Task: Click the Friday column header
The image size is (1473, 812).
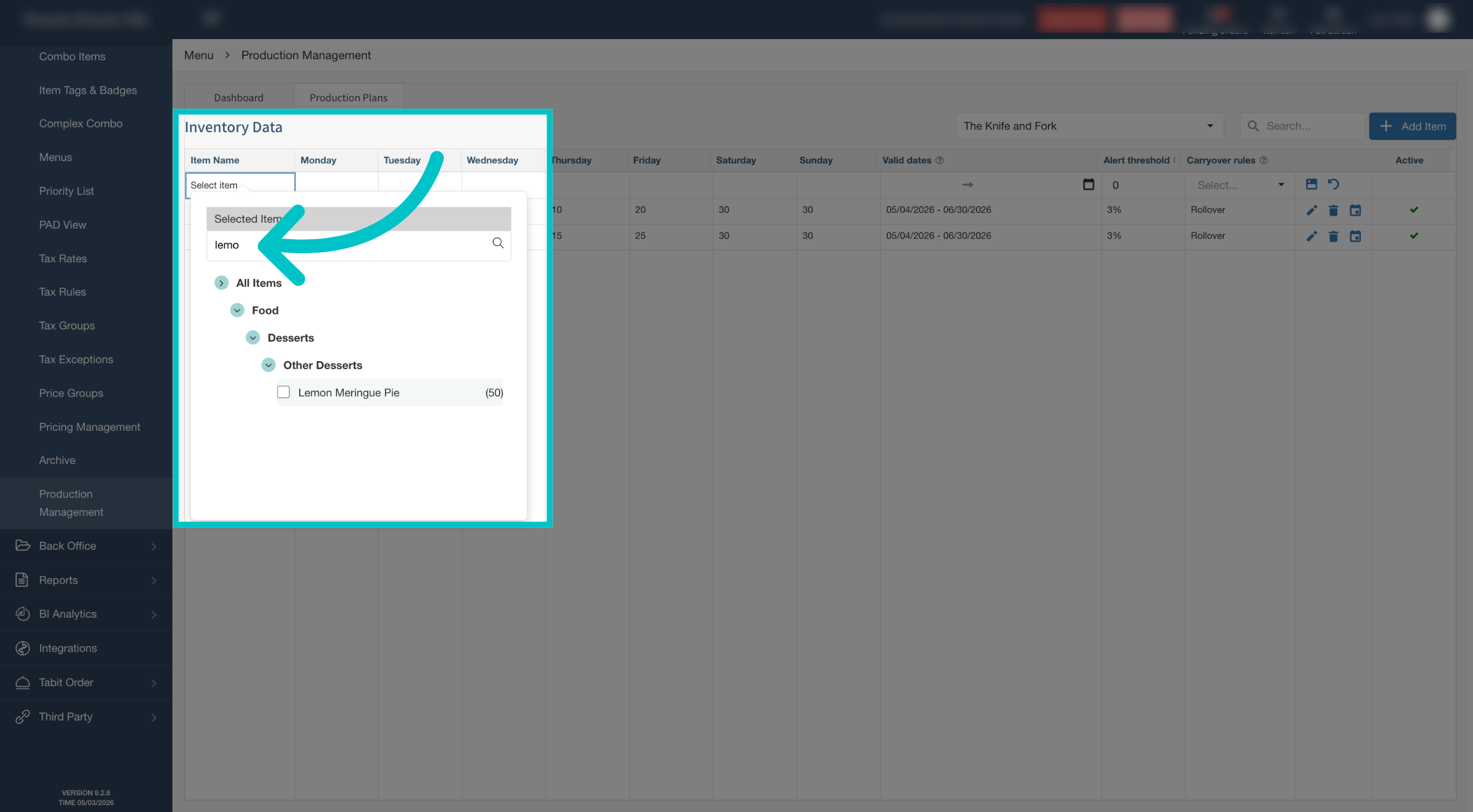Action: coord(647,160)
